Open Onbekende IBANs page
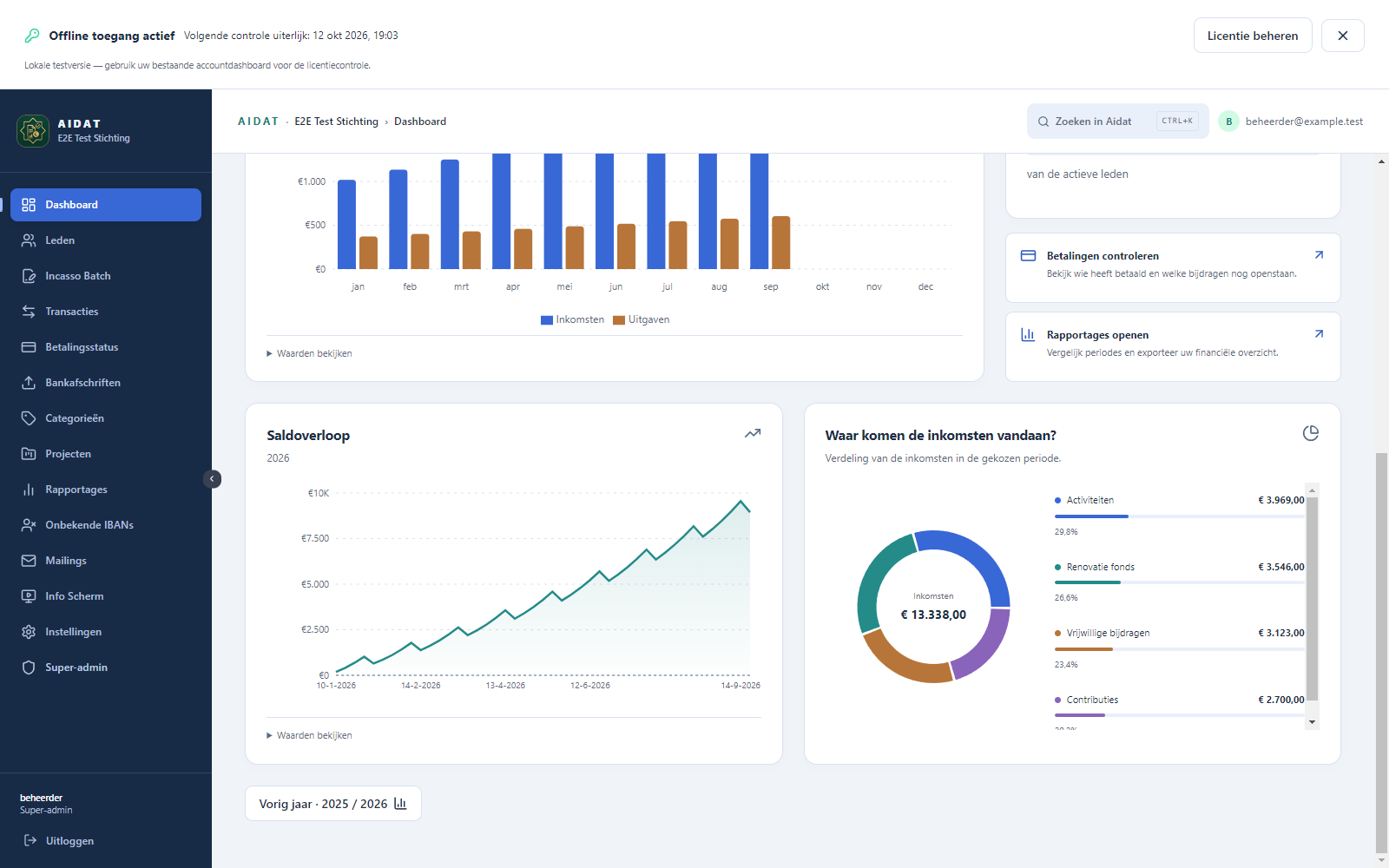This screenshot has width=1389, height=868. [106, 525]
